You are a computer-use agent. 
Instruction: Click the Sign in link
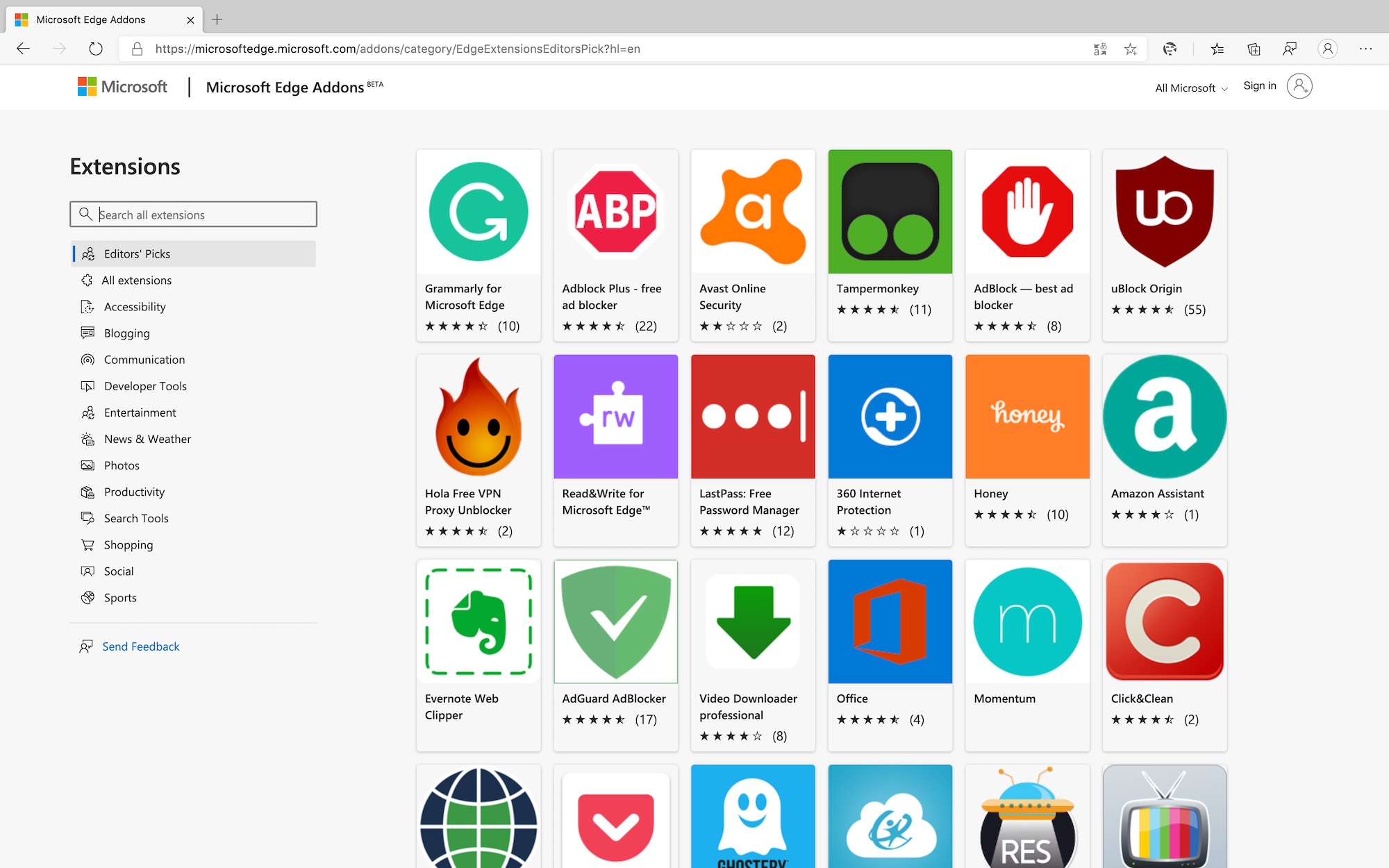[1259, 85]
